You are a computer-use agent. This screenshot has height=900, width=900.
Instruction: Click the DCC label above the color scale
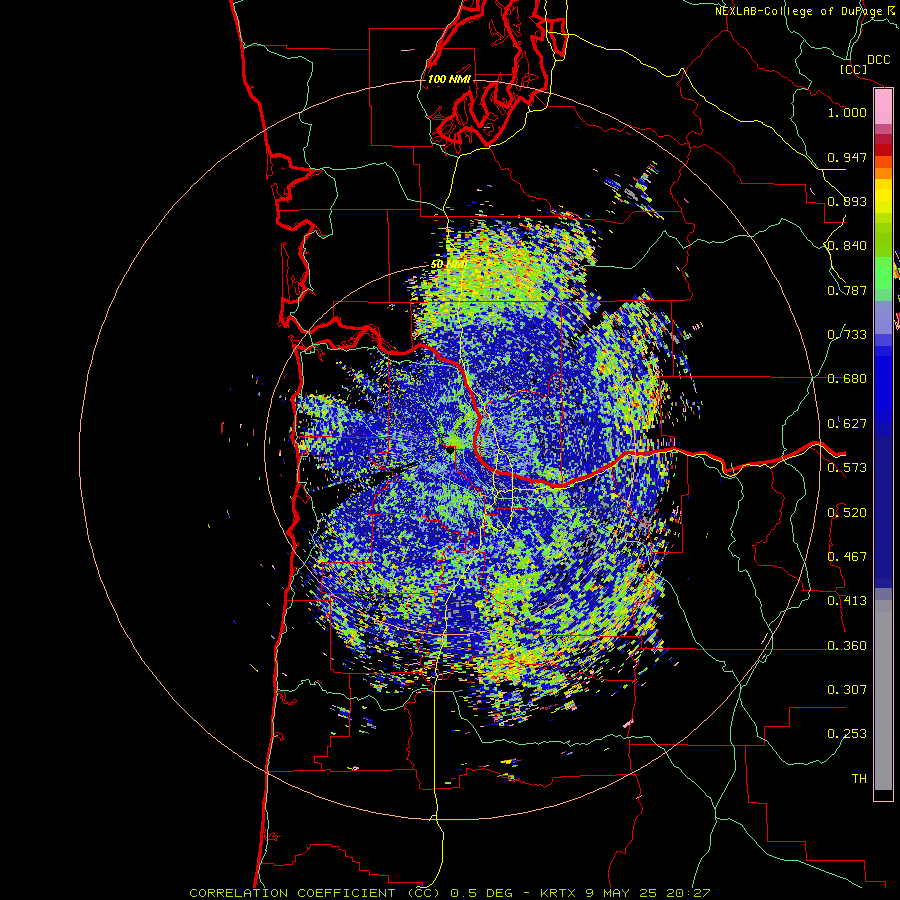click(x=878, y=60)
